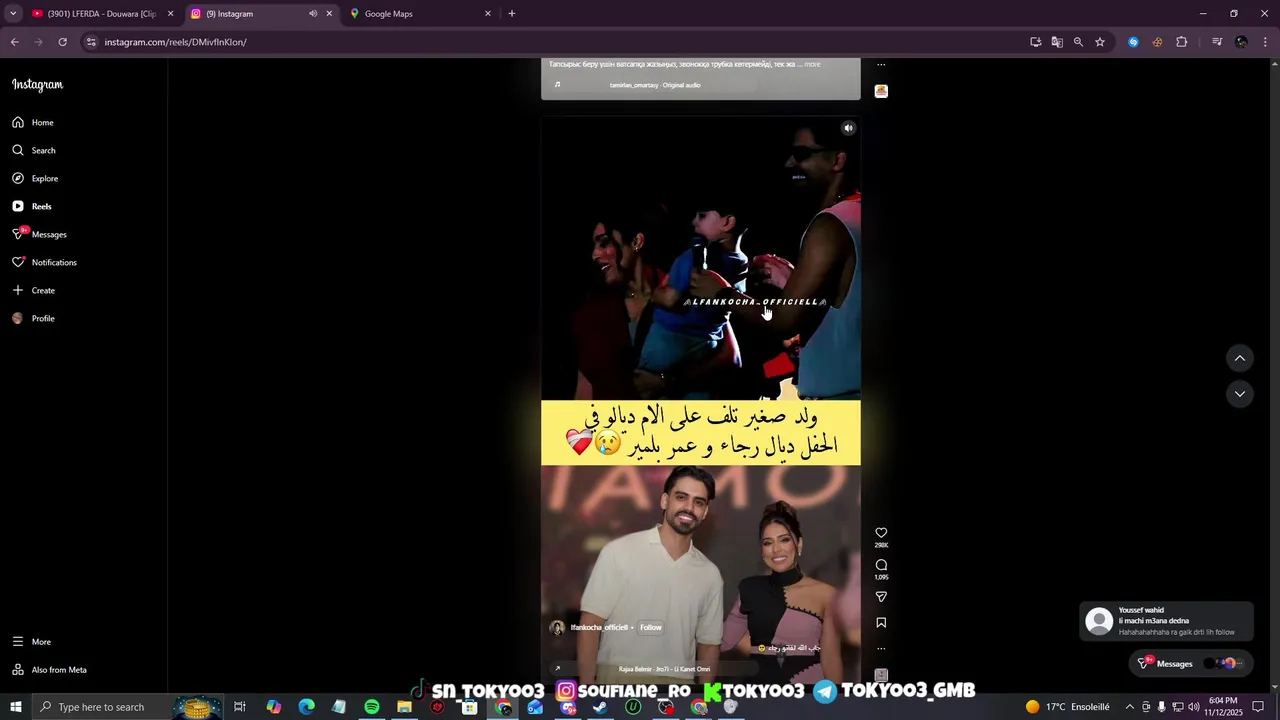The height and width of the screenshot is (720, 1280).
Task: Click lfankocha_officiell profile avatar
Action: click(x=557, y=628)
